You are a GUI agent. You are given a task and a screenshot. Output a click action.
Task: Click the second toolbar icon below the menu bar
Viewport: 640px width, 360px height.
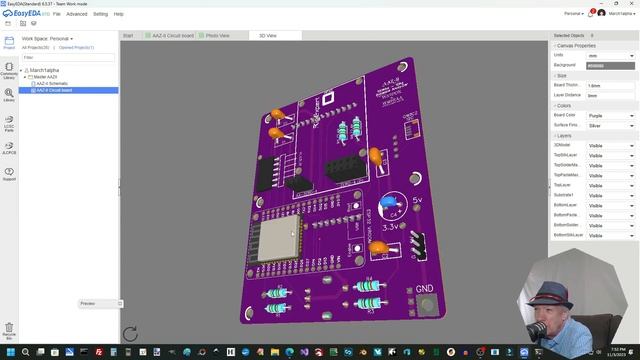pyautogui.click(x=23, y=24)
